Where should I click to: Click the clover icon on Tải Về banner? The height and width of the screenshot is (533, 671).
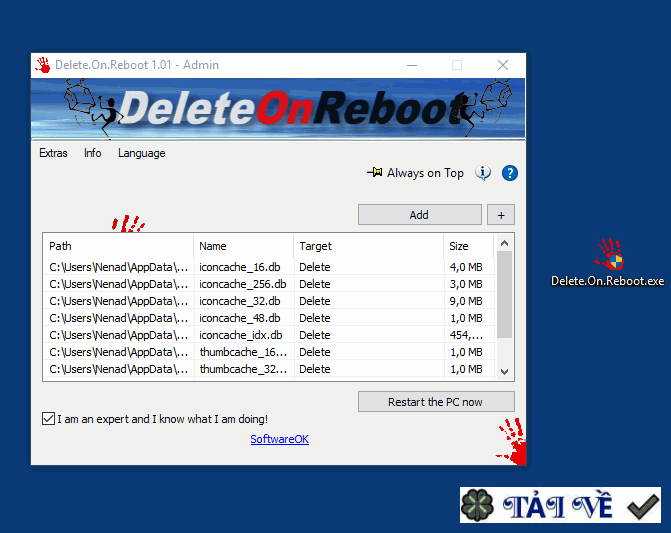coord(477,505)
